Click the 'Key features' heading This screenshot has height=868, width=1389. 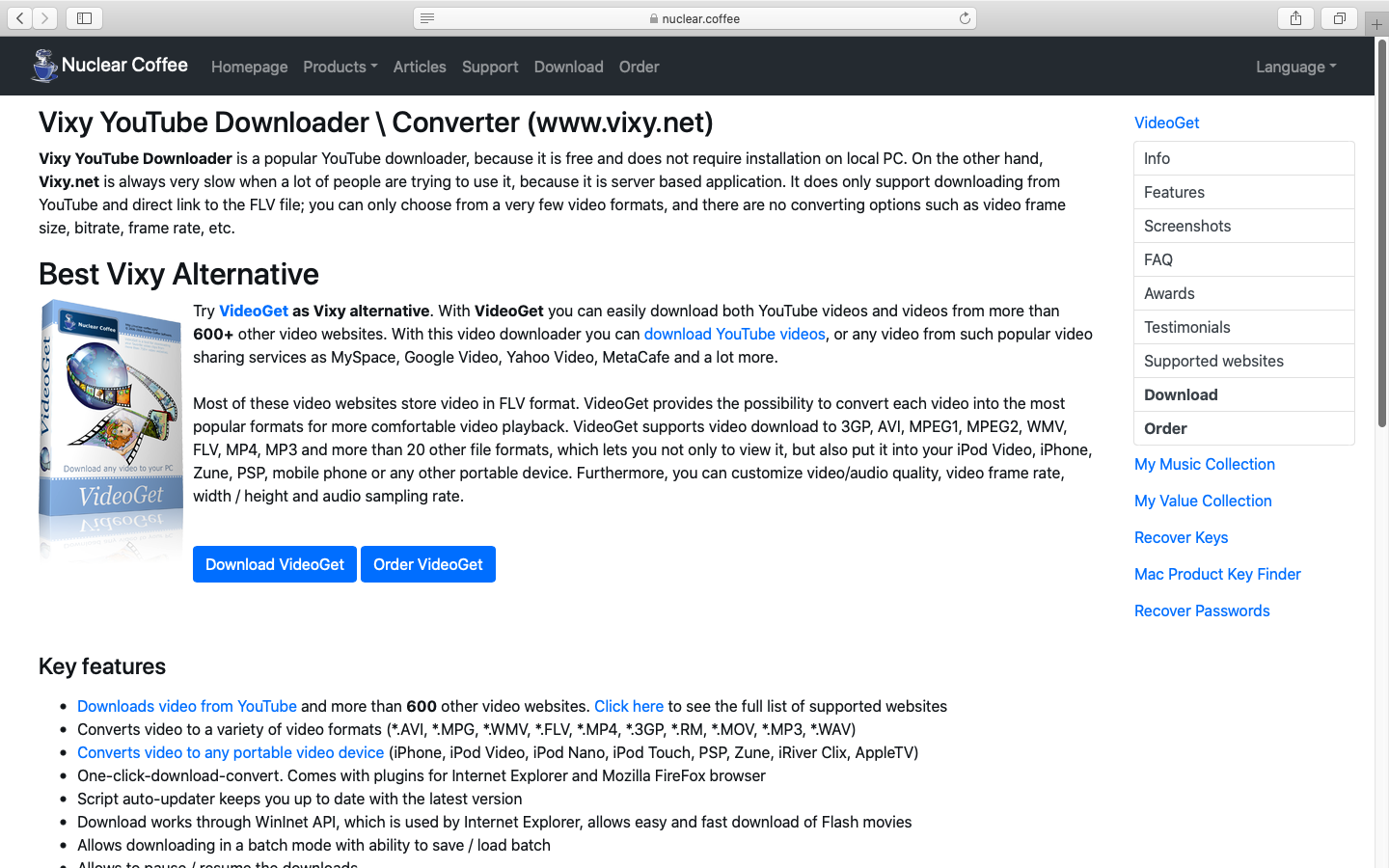click(x=102, y=666)
